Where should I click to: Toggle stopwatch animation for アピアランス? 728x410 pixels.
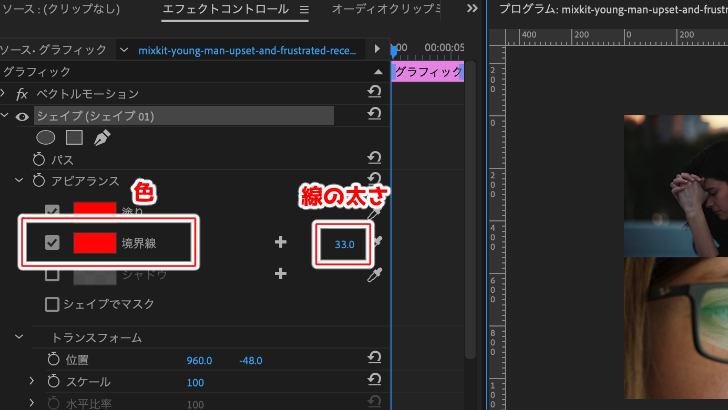(x=39, y=180)
